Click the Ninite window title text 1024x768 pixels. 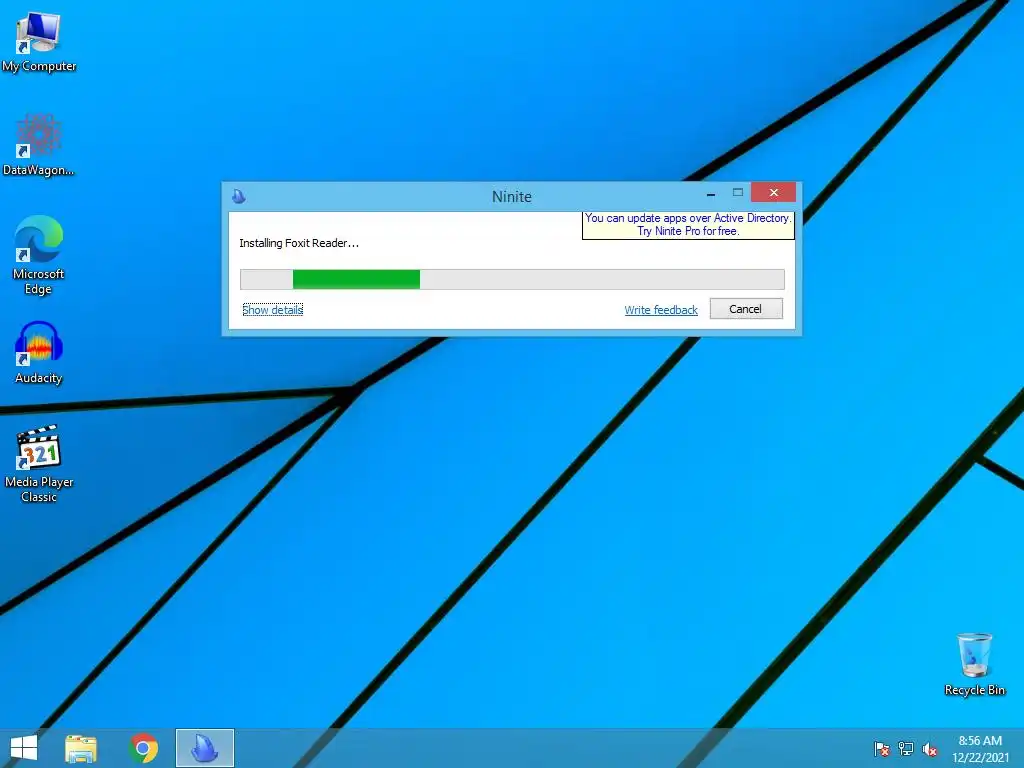click(512, 197)
